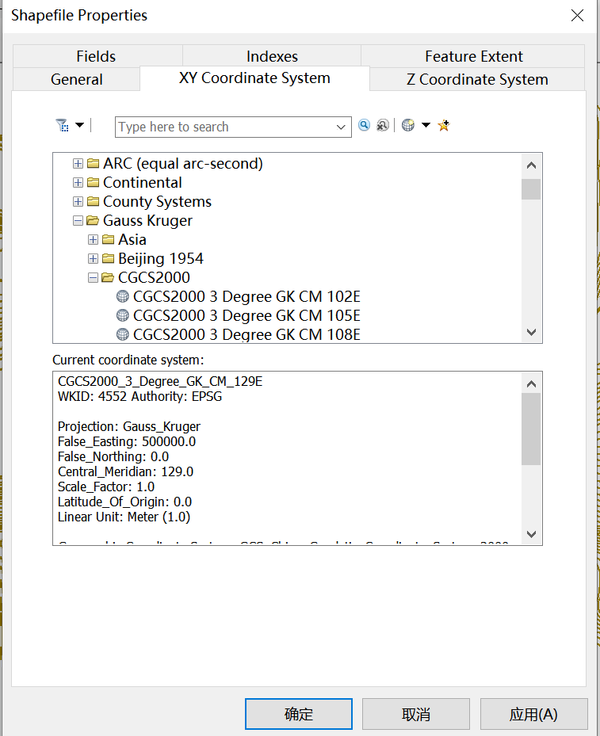Collapse the Gauss Kruger folder
The image size is (600, 736).
(78, 221)
